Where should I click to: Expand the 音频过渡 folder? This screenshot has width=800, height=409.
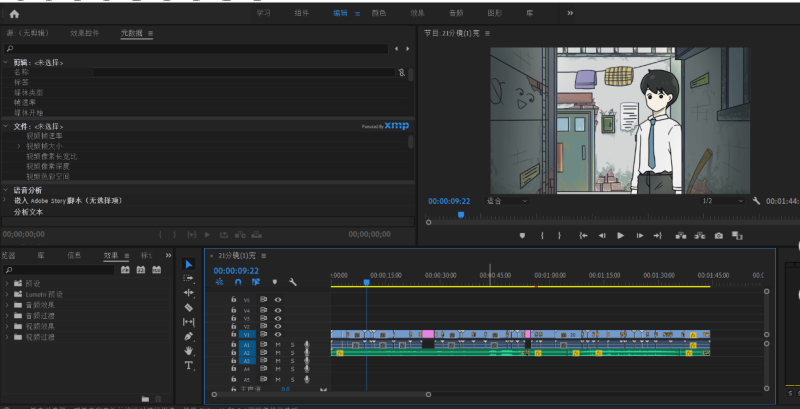coord(7,316)
